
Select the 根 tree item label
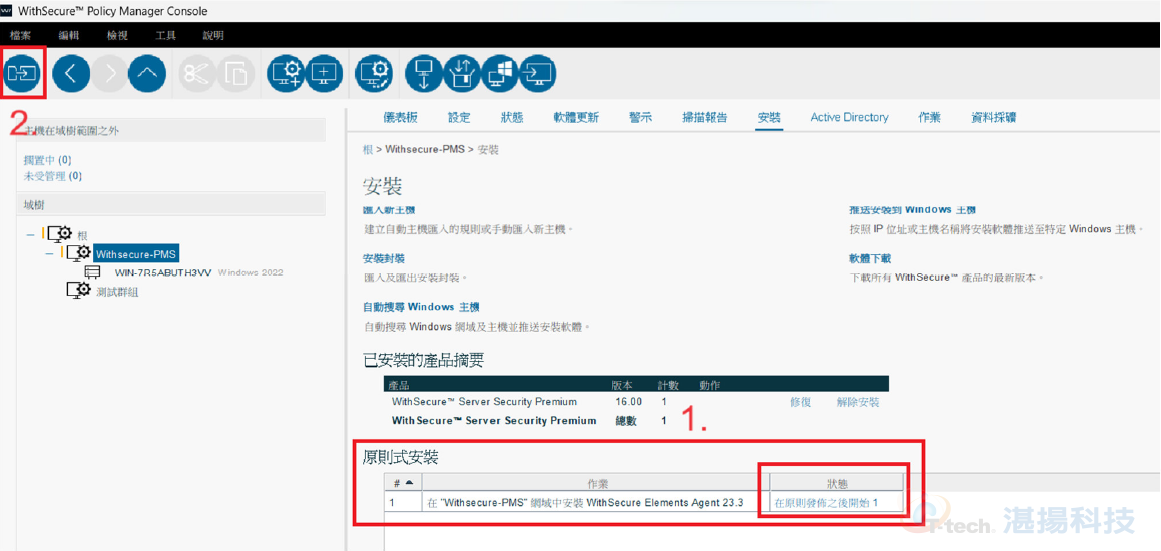pos(82,235)
